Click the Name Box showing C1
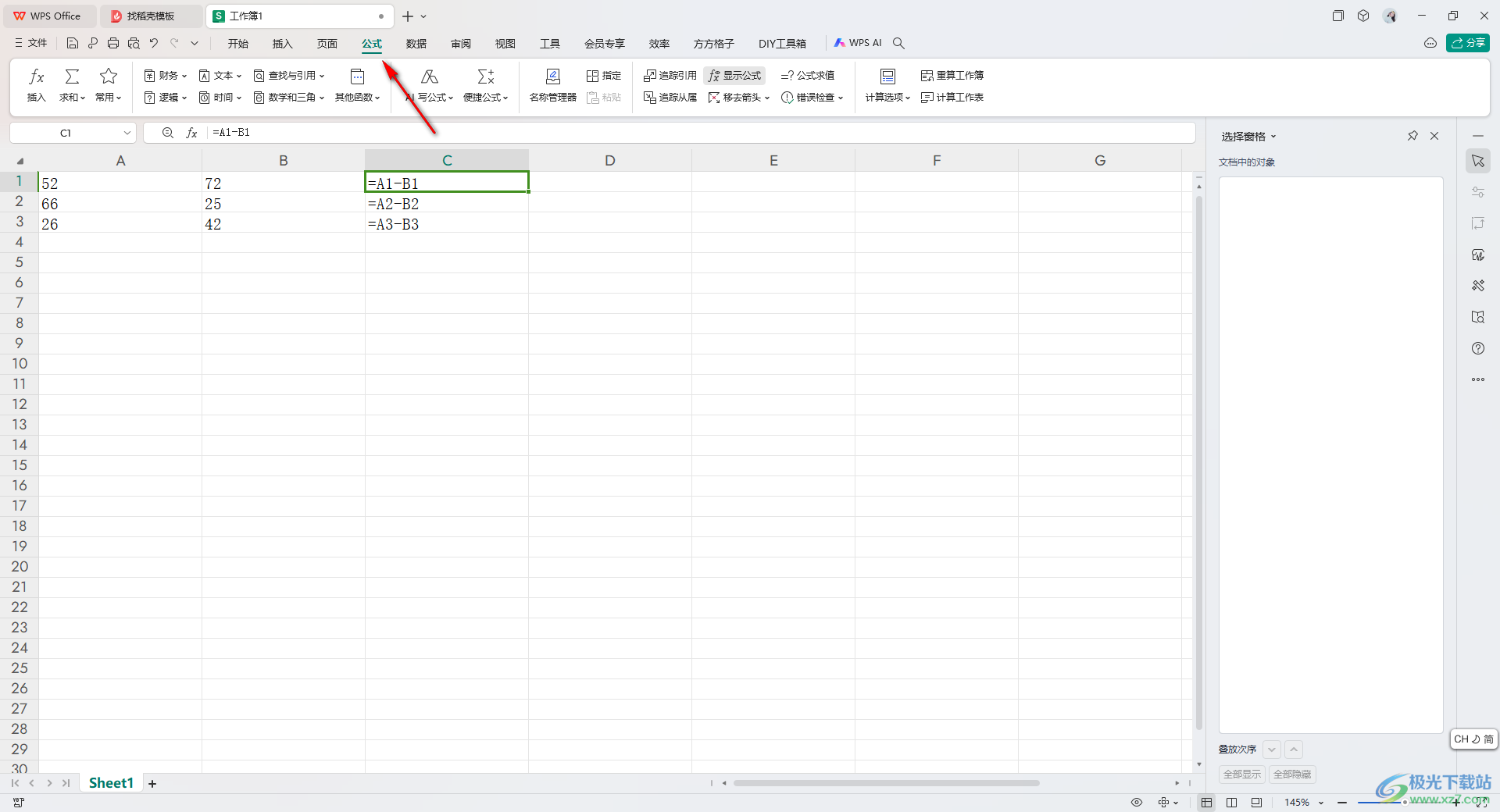1500x812 pixels. 73,133
